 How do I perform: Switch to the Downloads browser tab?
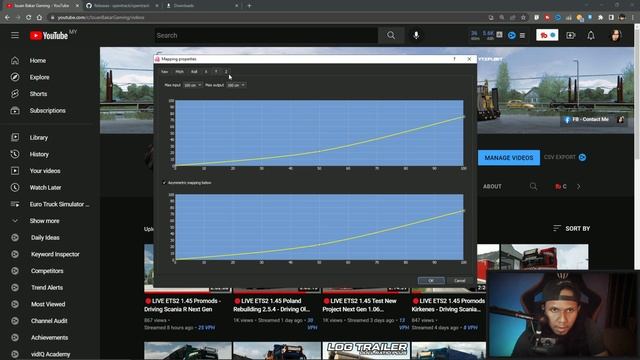tap(202, 6)
